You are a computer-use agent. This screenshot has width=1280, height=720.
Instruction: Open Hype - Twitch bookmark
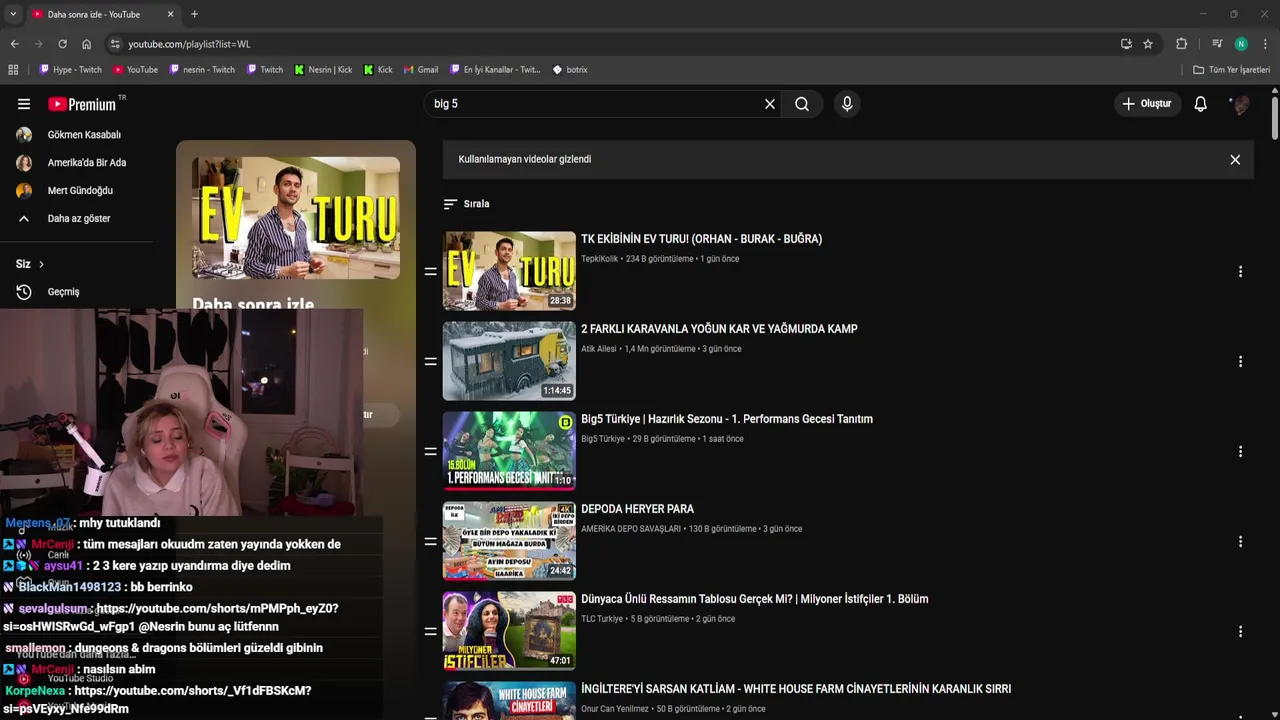pos(70,70)
